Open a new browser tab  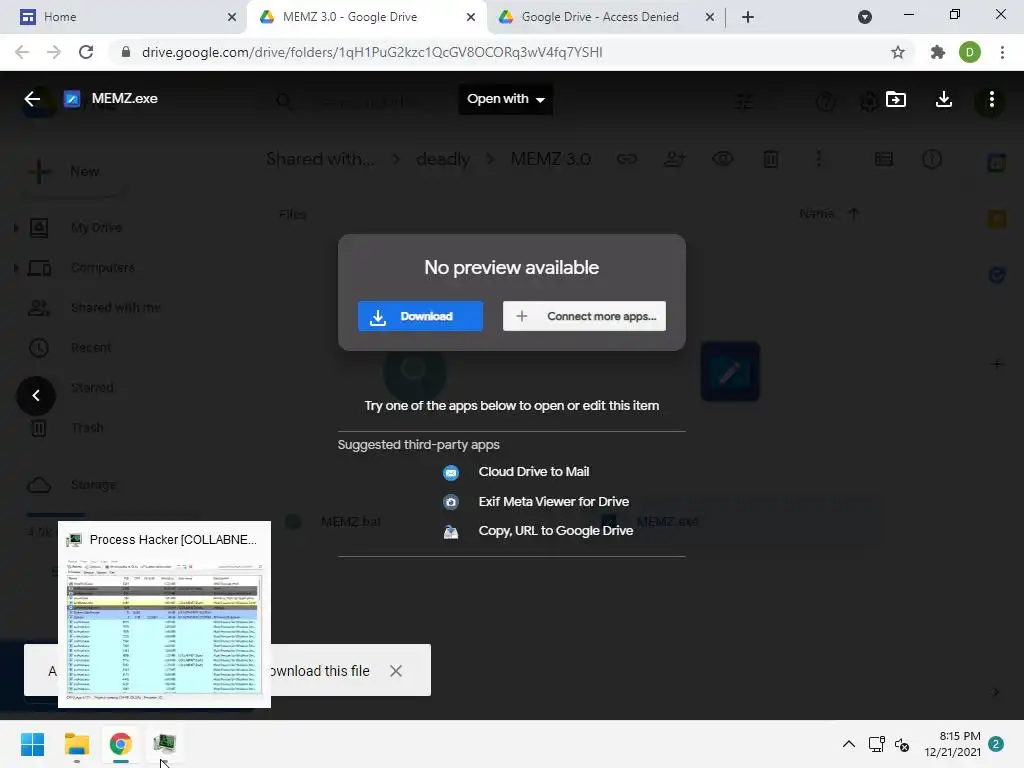point(748,17)
